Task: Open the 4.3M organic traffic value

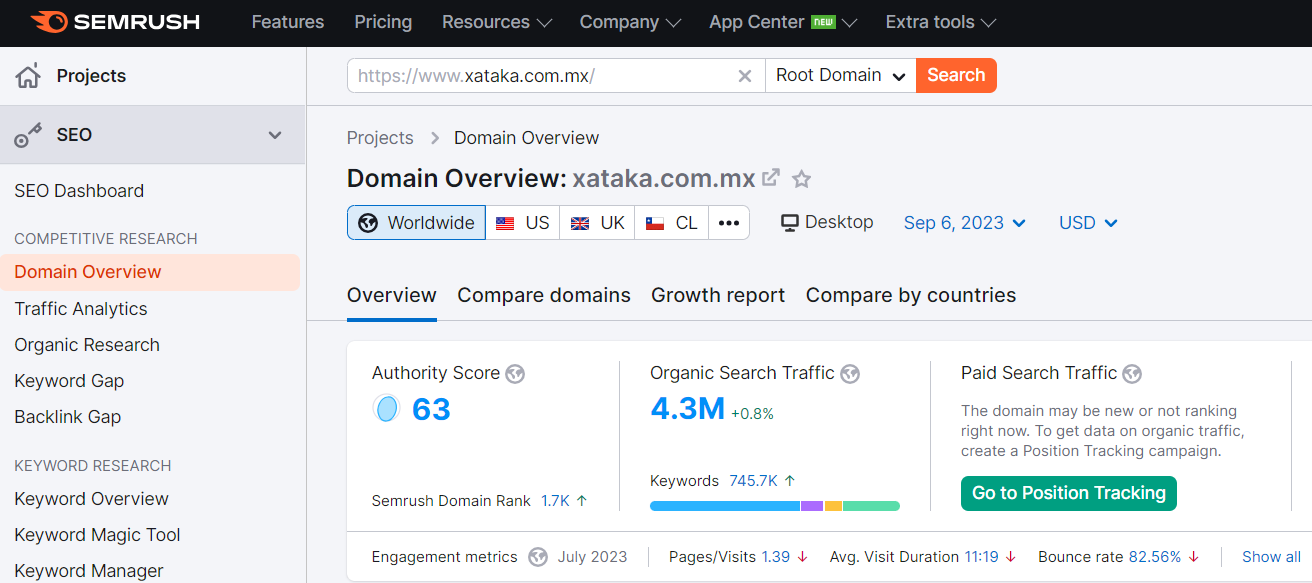Action: point(687,409)
